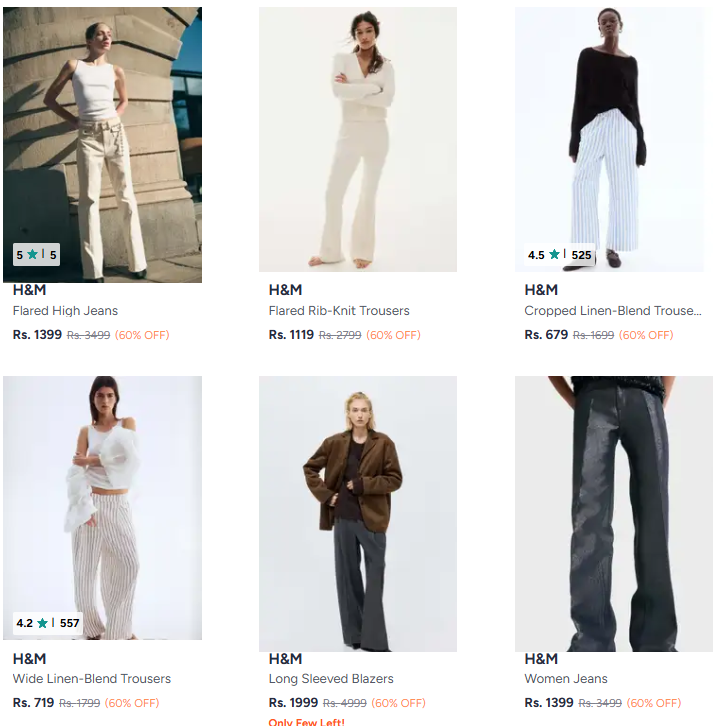Open the Flared Rib-Knit Trousers product image
This screenshot has width=719, height=726.
tap(358, 139)
